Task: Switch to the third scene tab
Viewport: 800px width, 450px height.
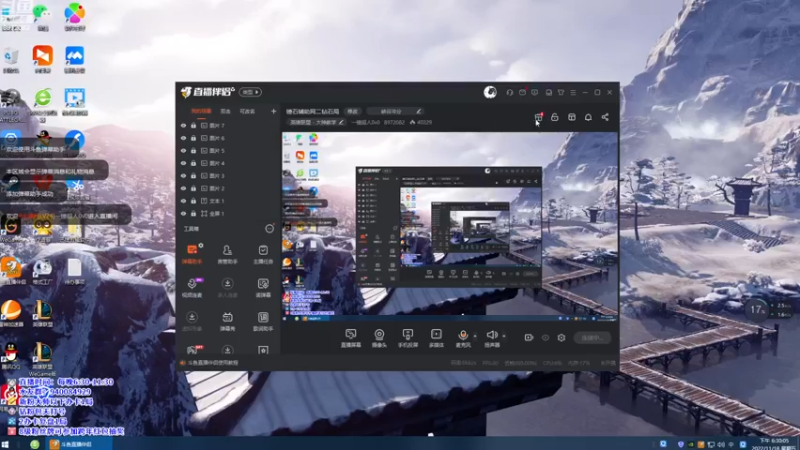Action: (x=247, y=111)
